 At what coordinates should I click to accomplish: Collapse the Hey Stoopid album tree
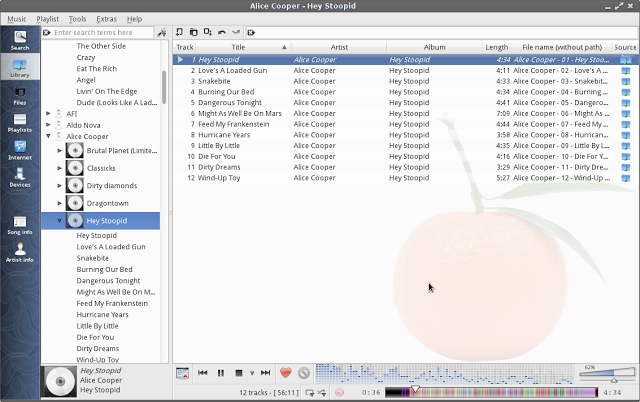pos(60,220)
